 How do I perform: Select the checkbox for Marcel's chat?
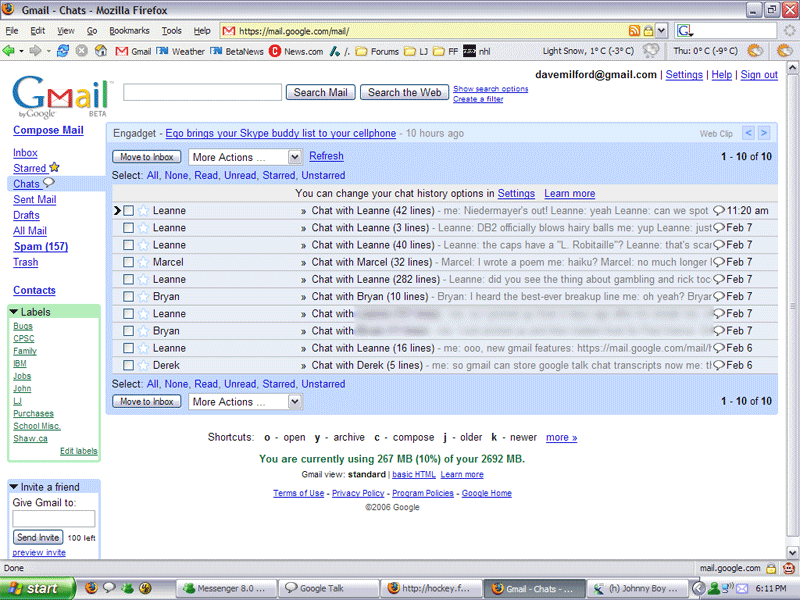point(128,262)
